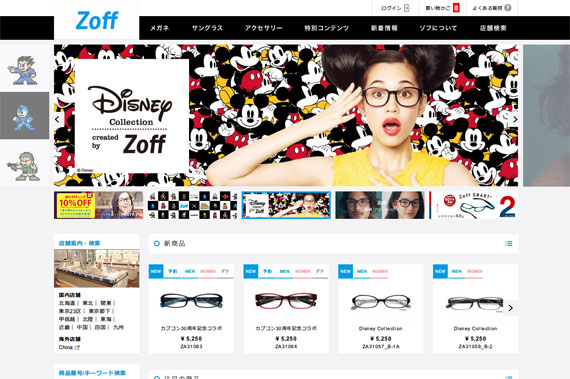
Task: Click 予約 tag on ZA31064 product
Action: (x=267, y=271)
